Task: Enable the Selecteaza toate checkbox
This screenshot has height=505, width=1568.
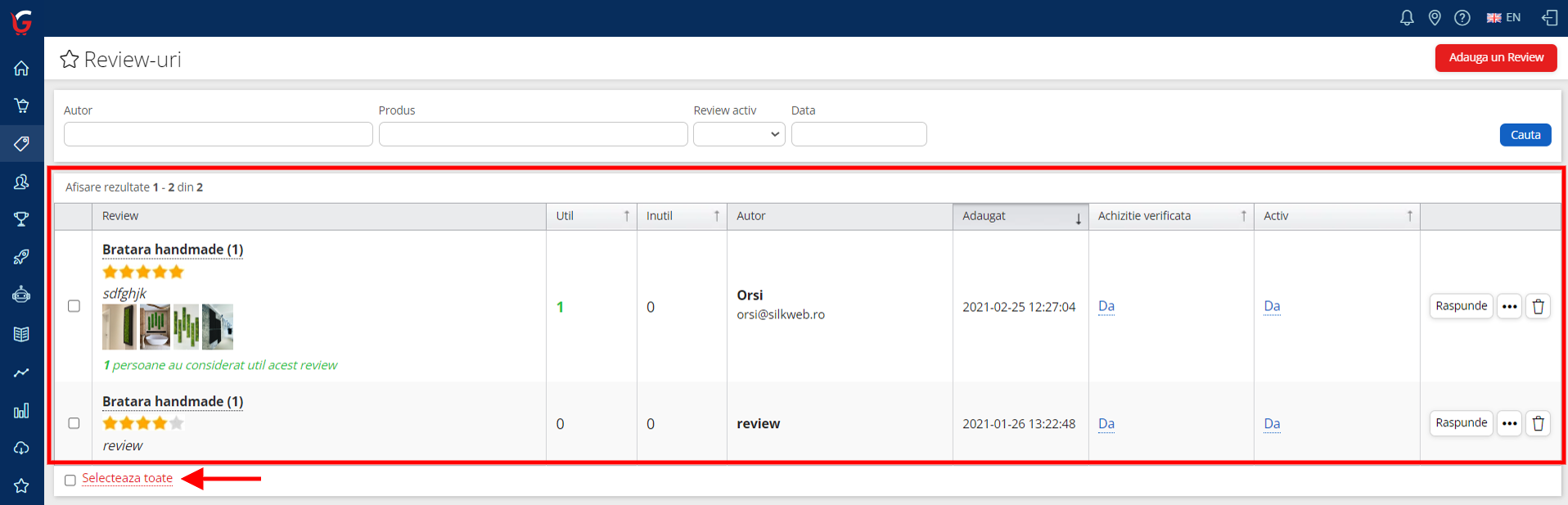Action: (70, 480)
